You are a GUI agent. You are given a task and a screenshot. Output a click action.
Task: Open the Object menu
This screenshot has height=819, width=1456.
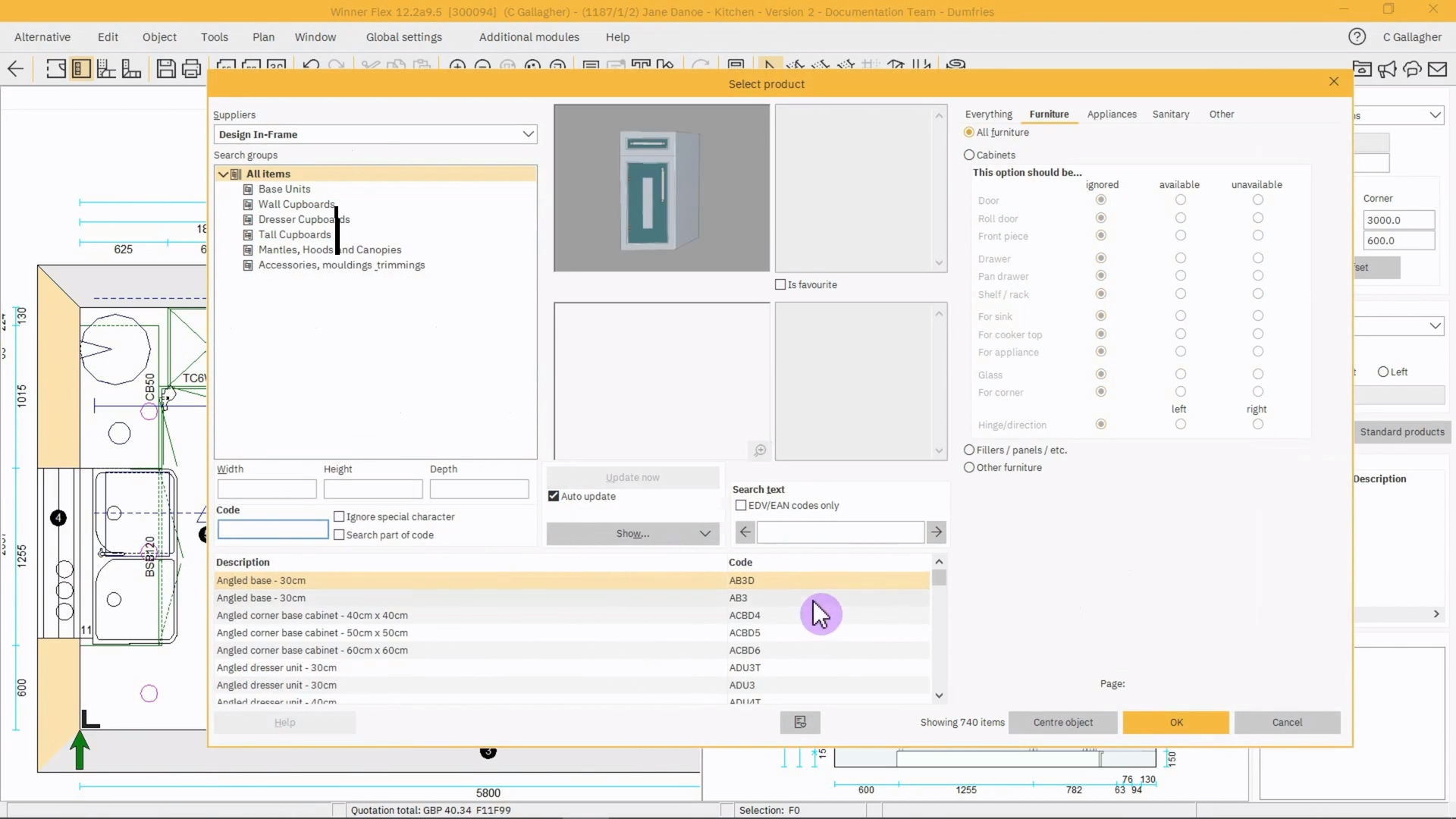click(159, 37)
